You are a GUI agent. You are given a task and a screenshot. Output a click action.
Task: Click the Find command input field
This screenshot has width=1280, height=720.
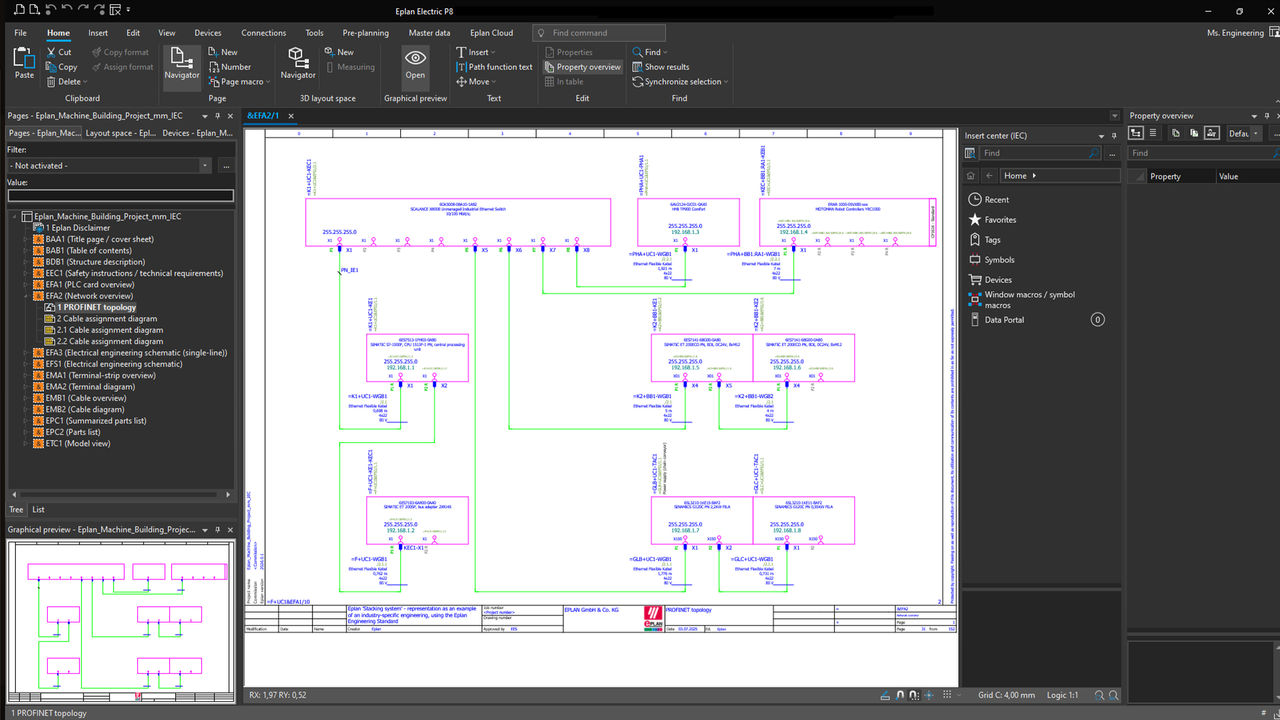(598, 32)
